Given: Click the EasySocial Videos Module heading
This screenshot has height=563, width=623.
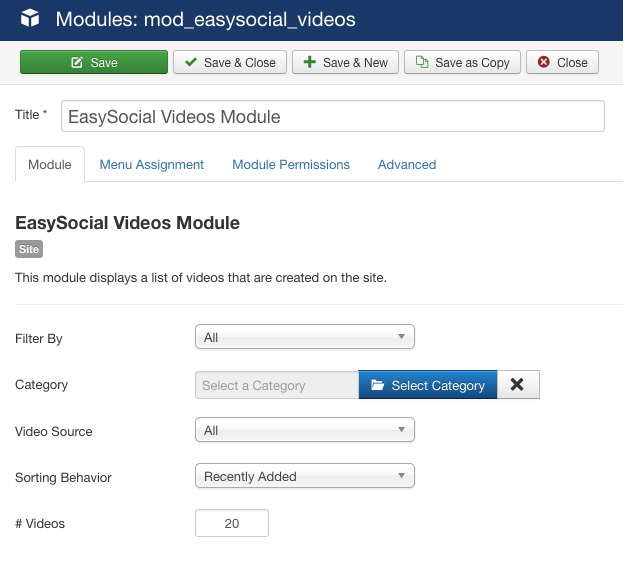Looking at the screenshot, I should 128,223.
